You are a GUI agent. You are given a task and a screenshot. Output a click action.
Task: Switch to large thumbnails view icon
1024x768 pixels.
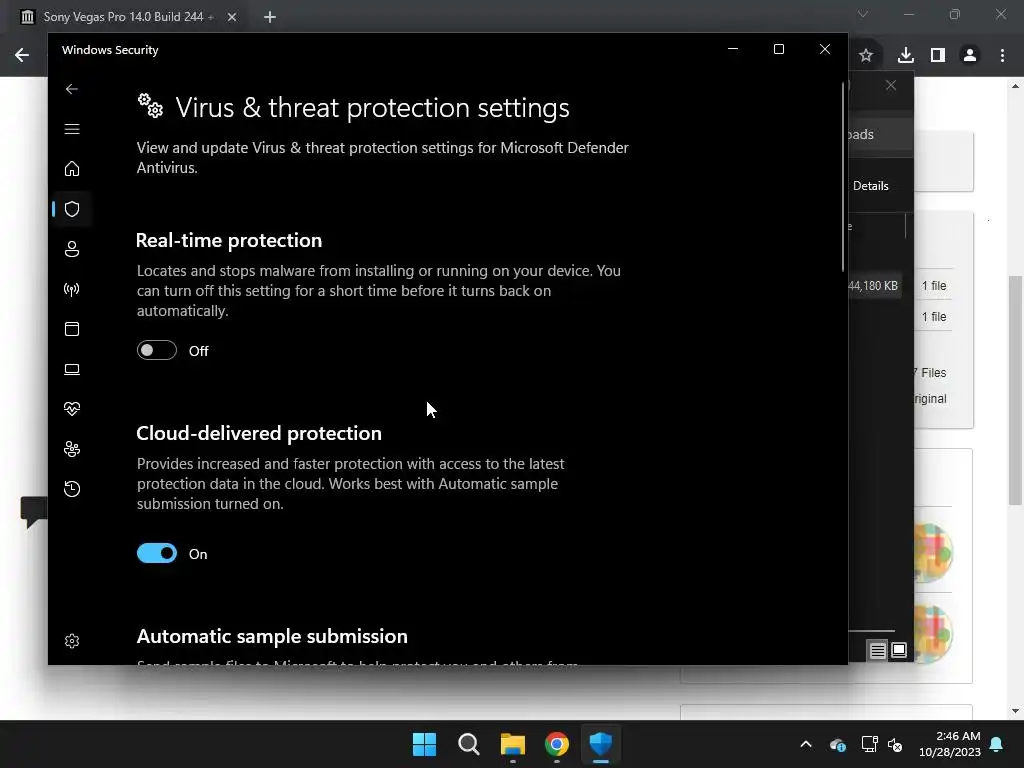[899, 650]
